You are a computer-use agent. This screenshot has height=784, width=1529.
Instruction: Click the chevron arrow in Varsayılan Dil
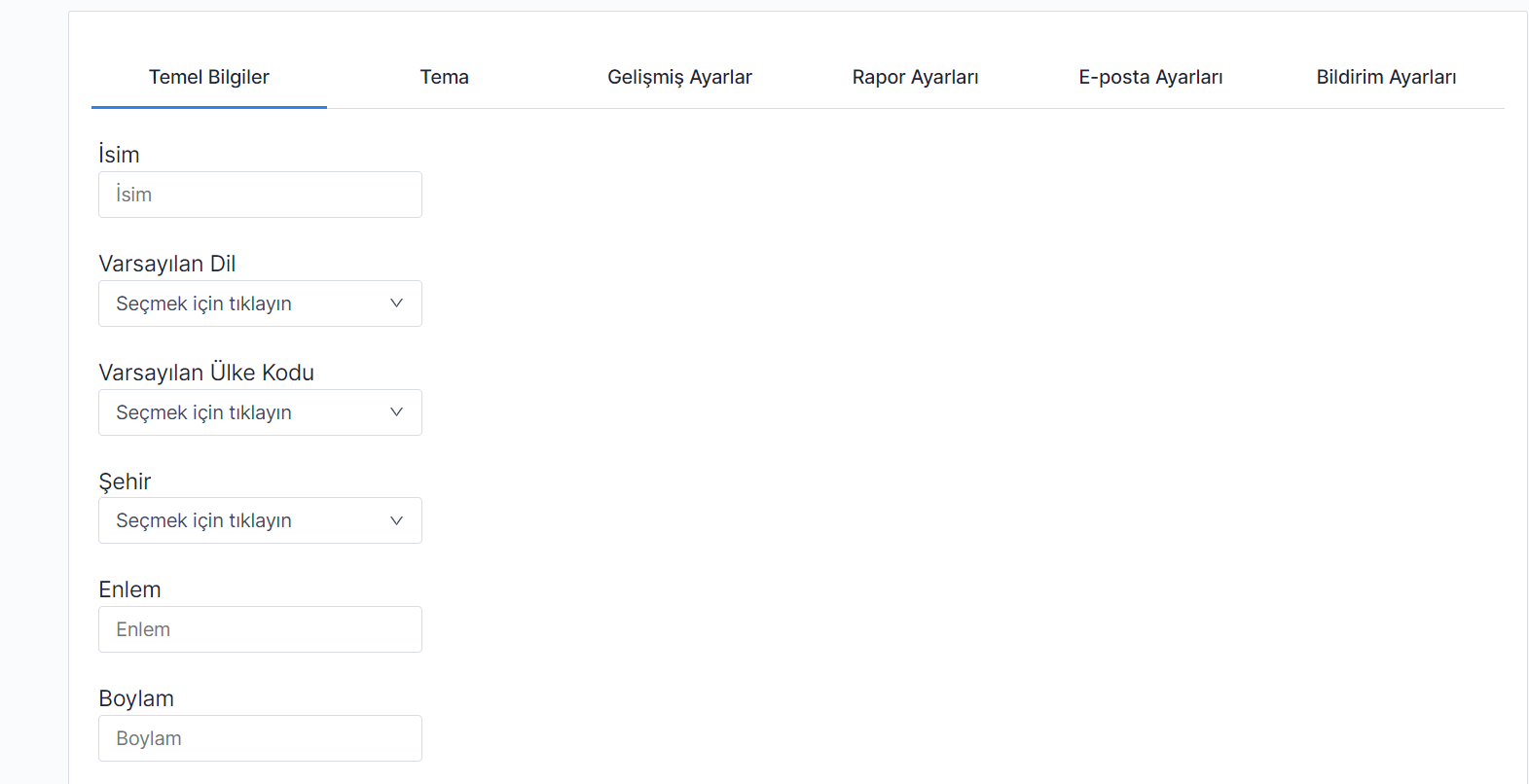pos(396,303)
